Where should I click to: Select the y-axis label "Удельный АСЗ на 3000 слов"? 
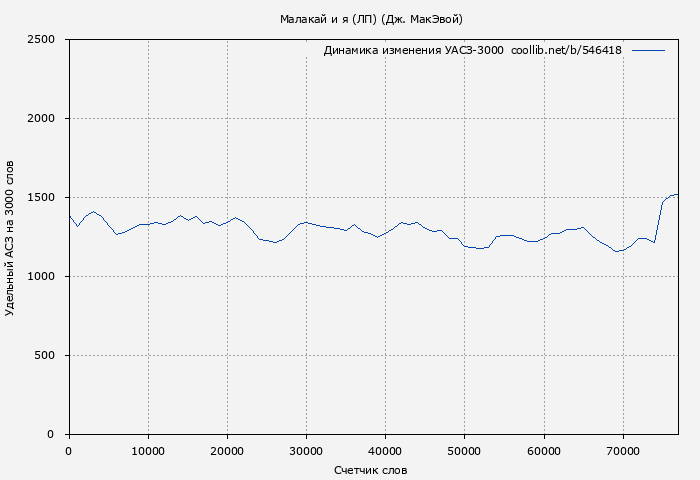(x=10, y=237)
